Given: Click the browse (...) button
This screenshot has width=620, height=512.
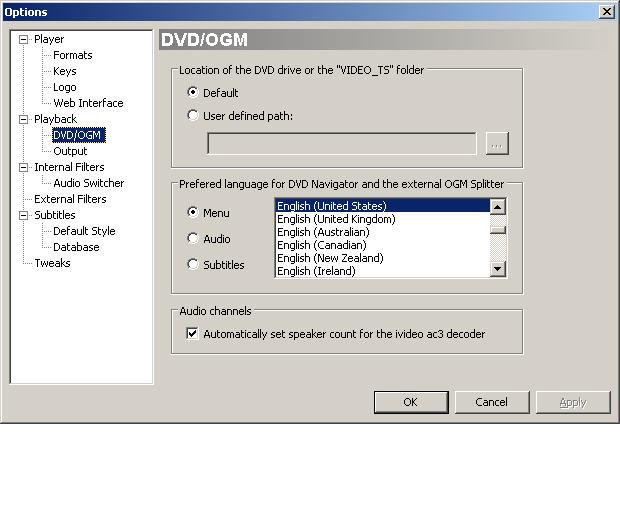Looking at the screenshot, I should click(x=497, y=144).
